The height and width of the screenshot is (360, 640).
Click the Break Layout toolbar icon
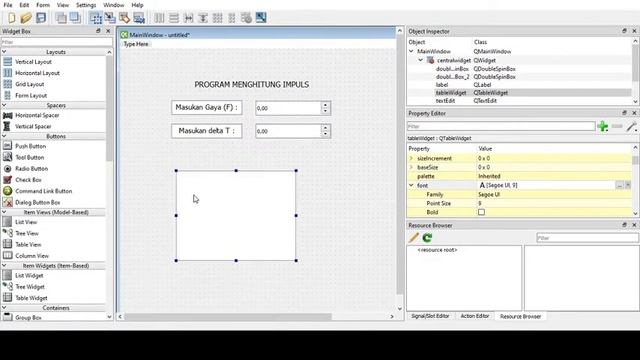point(247,18)
